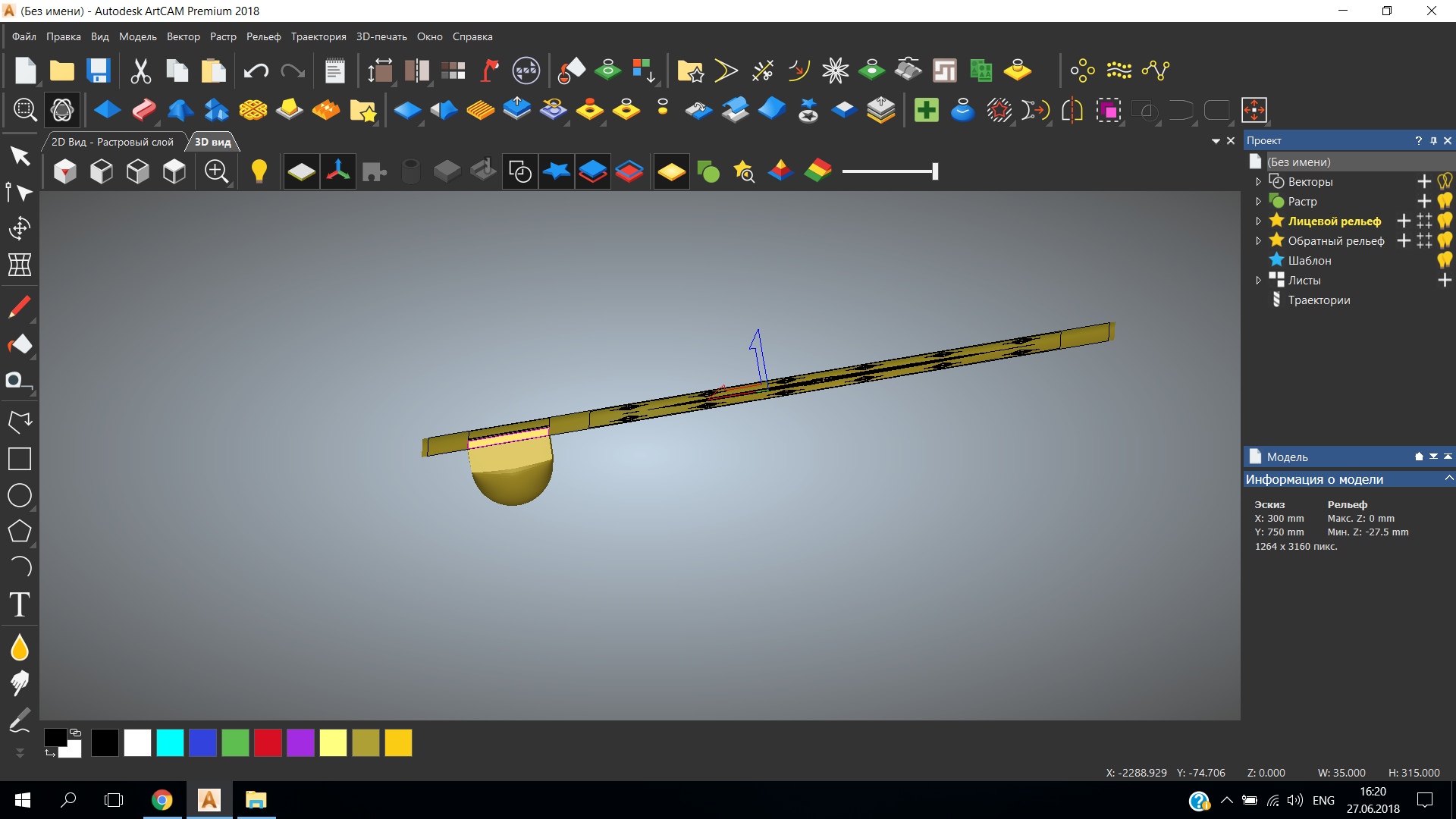Collapse the Информация о модели section

tap(1448, 479)
